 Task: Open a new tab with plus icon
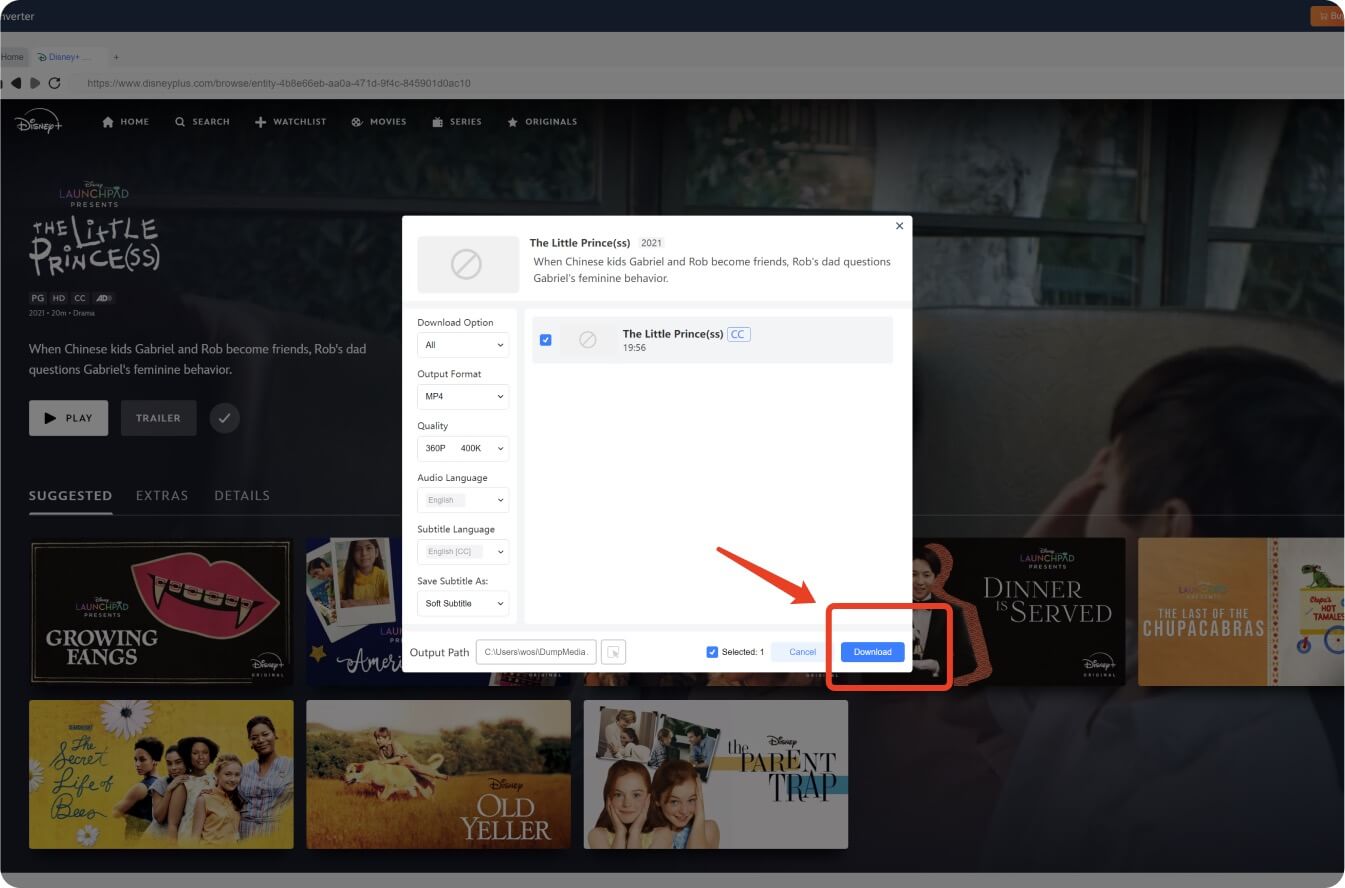(x=116, y=57)
